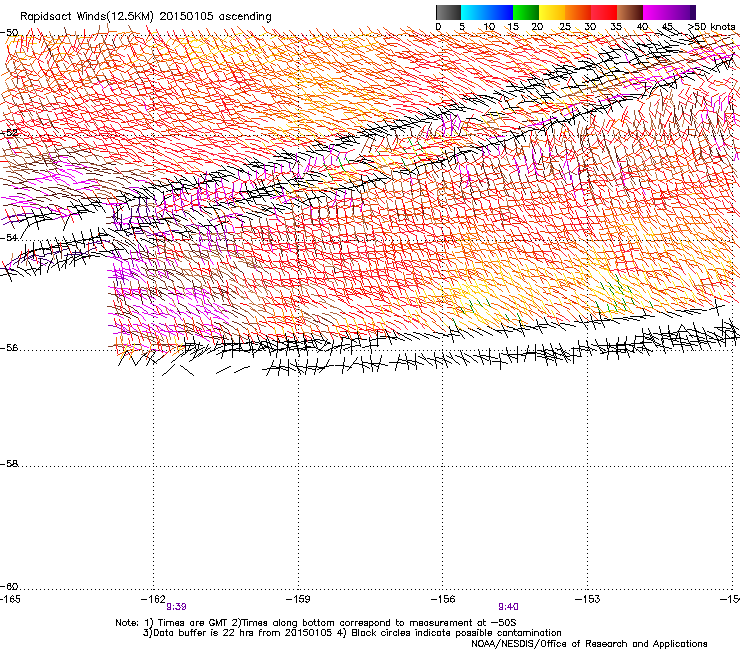Click the cyan 5-10 knots legend swatch
Viewport: 740px width, 650px height.
(x=474, y=12)
